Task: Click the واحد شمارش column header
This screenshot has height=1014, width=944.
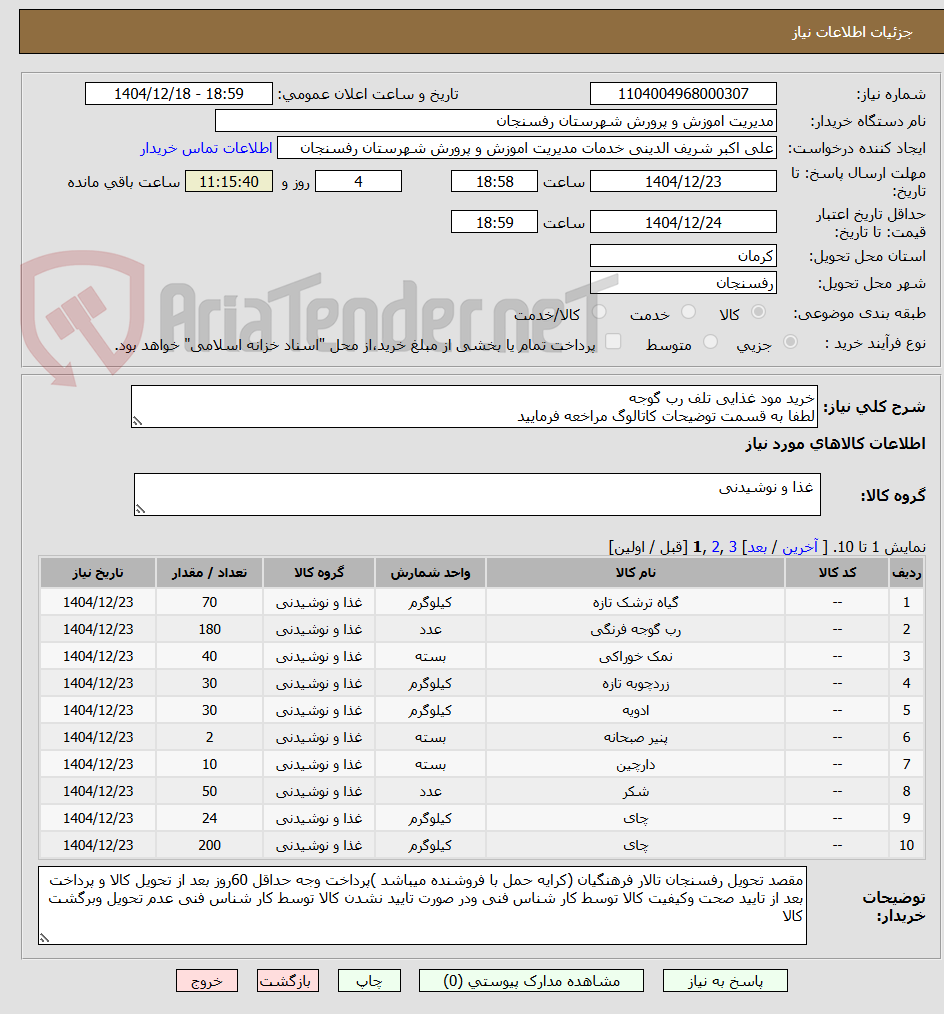Action: point(430,572)
